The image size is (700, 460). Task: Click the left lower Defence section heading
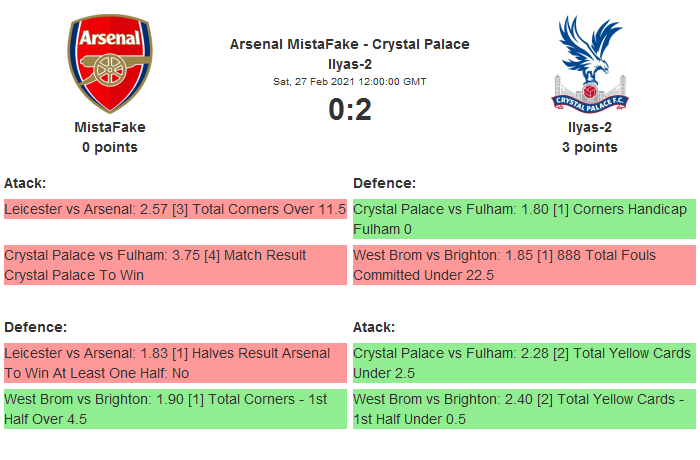[35, 327]
